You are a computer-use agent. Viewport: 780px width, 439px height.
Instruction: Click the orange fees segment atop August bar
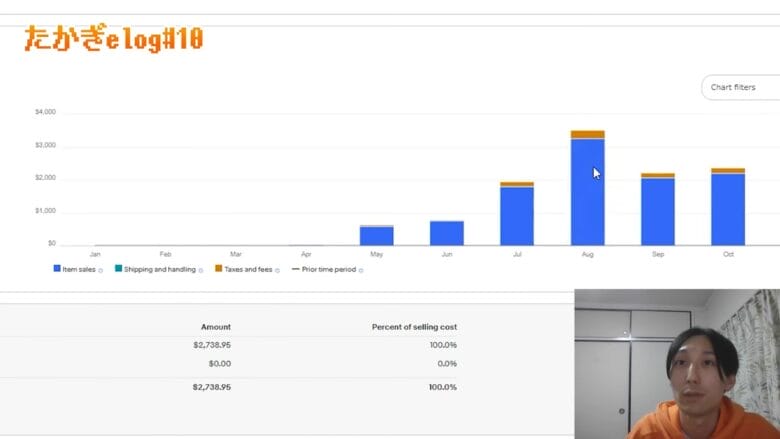pyautogui.click(x=587, y=134)
